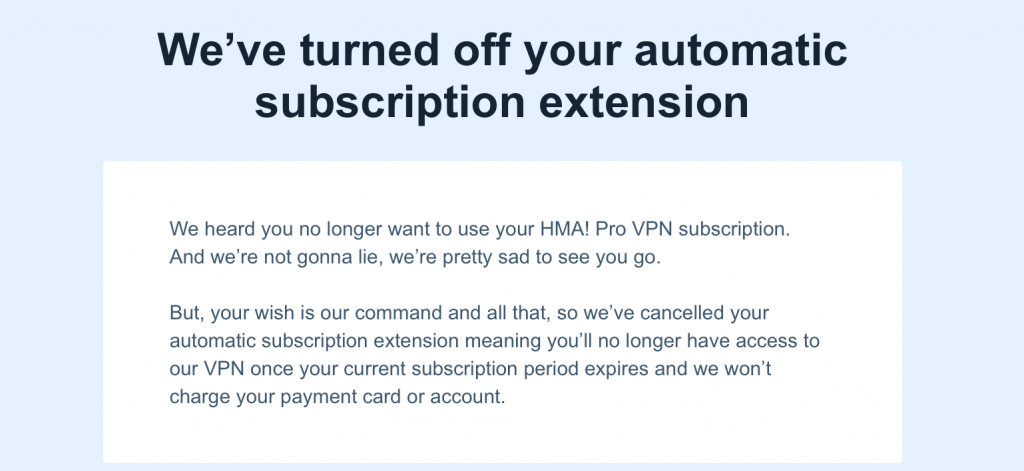Click the line starting "our VPN once your current"
This screenshot has height=471, width=1024.
[x=470, y=368]
